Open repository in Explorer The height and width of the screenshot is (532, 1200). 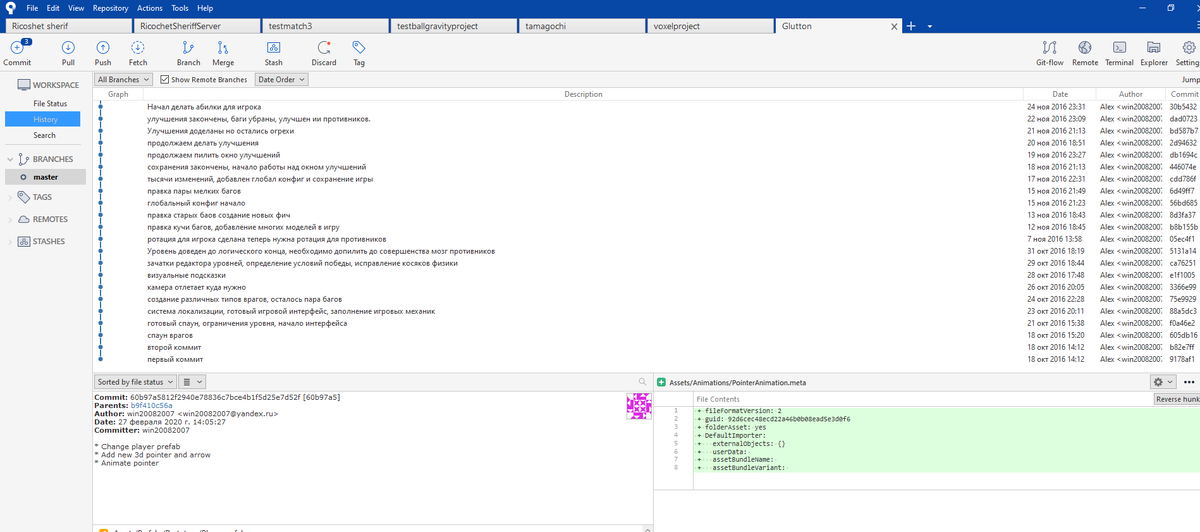click(1153, 47)
